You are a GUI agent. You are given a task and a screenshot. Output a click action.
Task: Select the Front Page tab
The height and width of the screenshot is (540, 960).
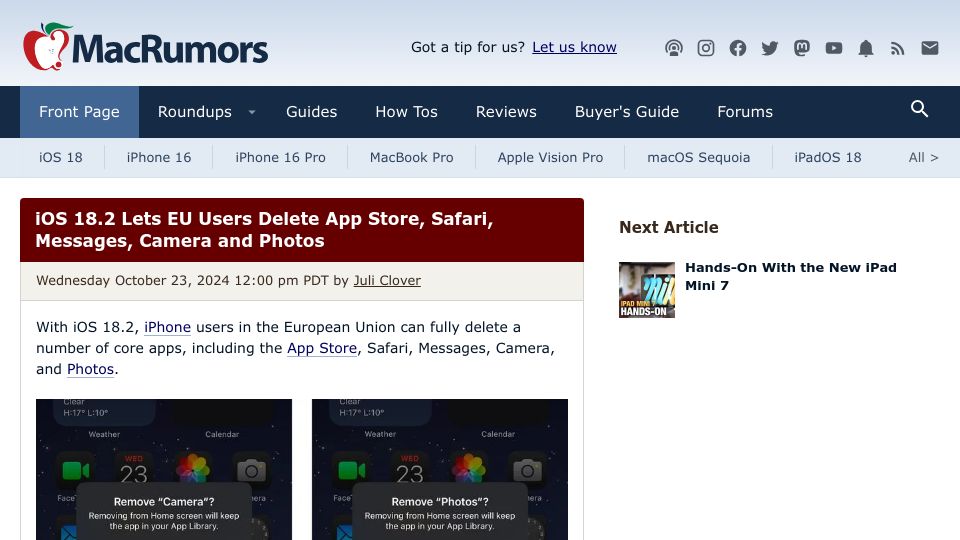(79, 112)
